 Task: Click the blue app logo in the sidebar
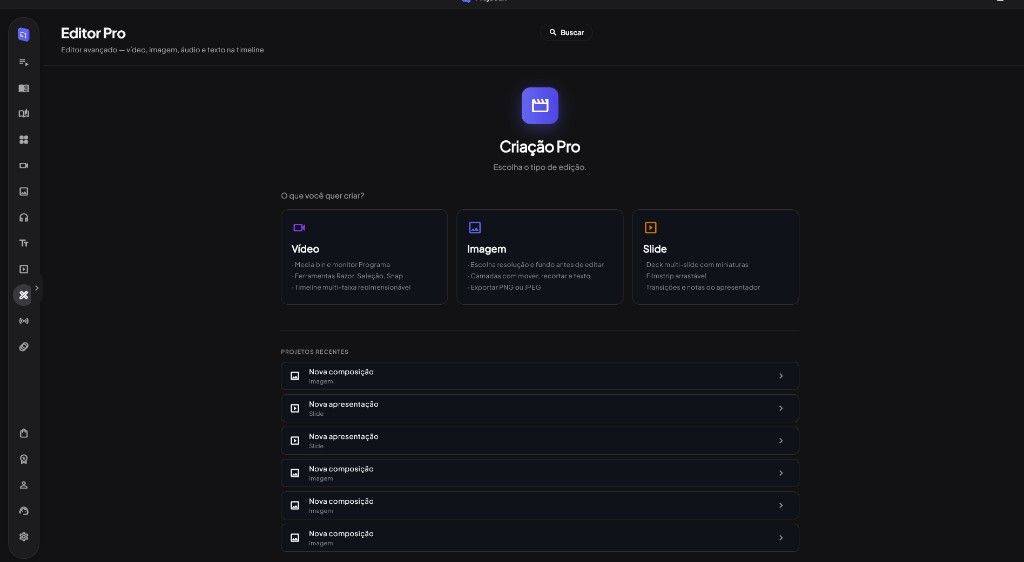(24, 35)
